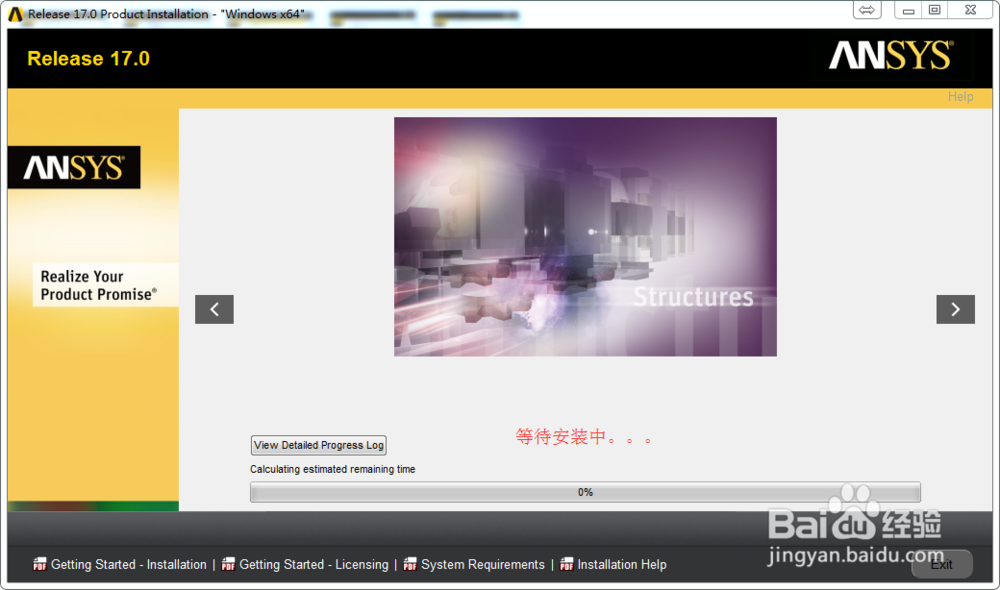Open the Installation Help document
Viewport: 1000px width, 590px height.
point(622,564)
